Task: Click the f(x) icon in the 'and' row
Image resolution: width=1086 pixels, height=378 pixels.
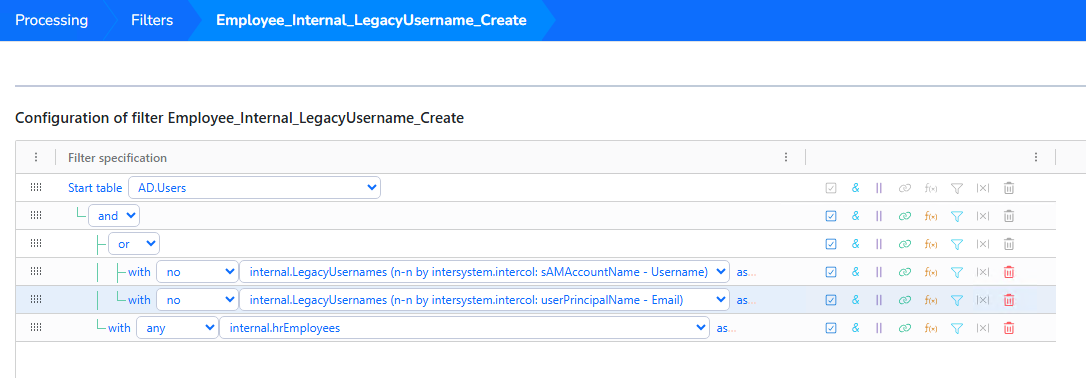Action: (x=932, y=216)
